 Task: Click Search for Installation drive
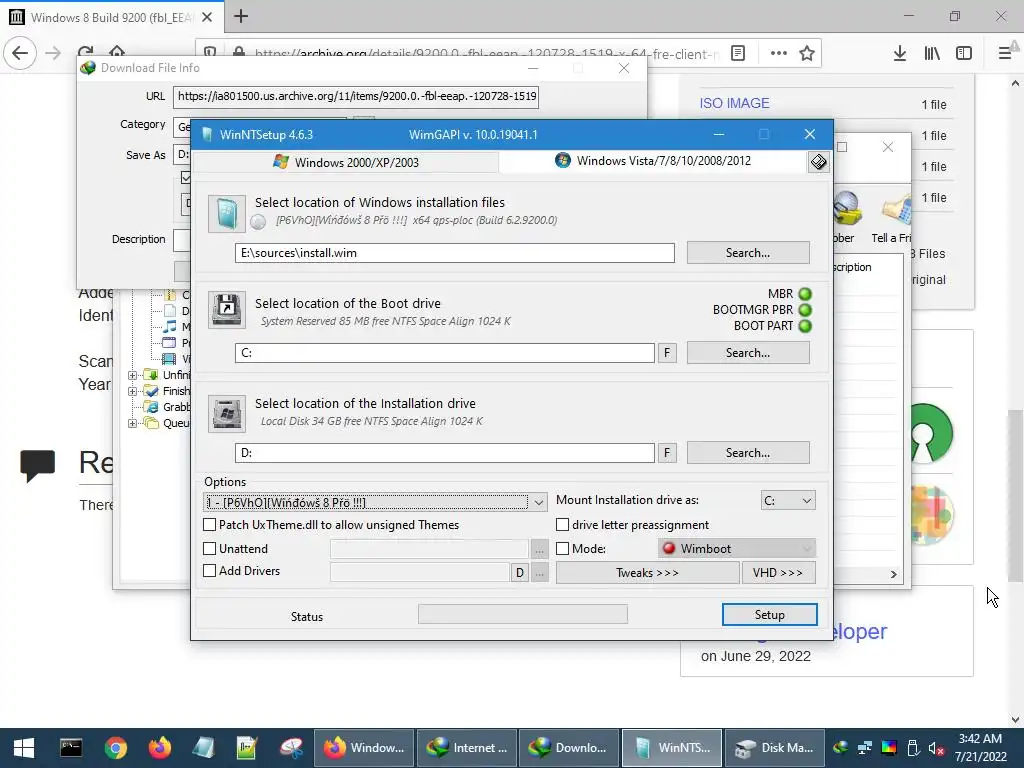tap(748, 453)
